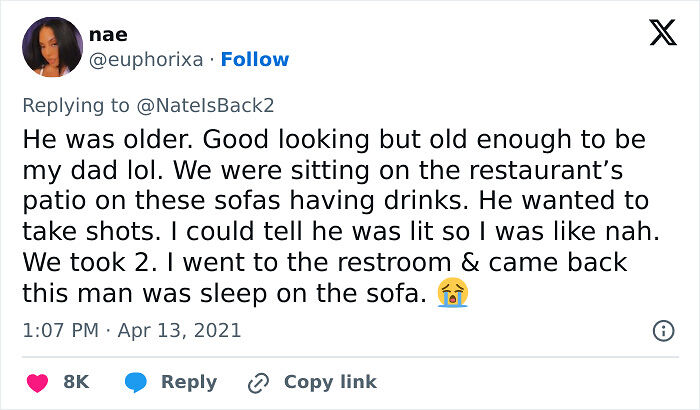Click the 8K likes count
This screenshot has width=700, height=410.
(x=76, y=382)
